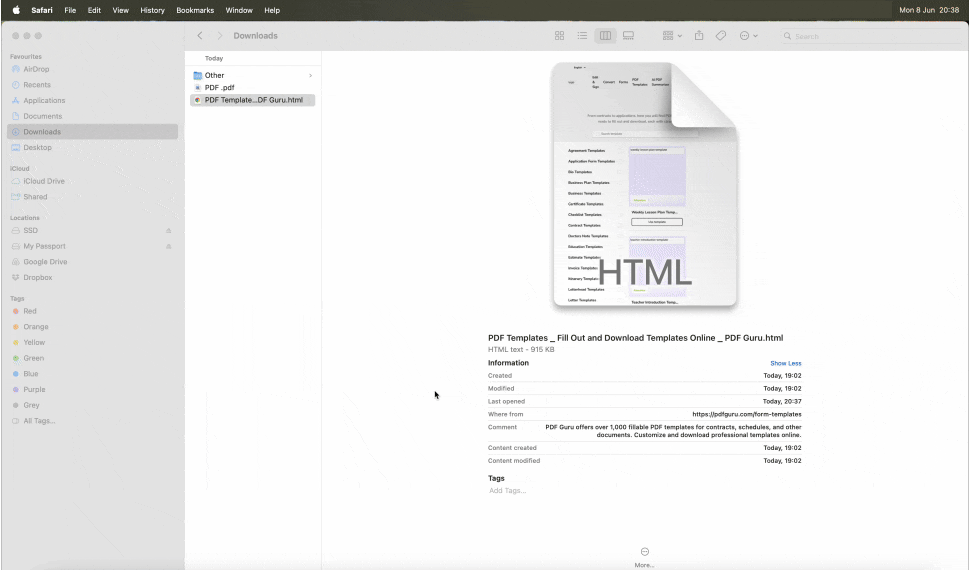Go forward with the right chevron

click(x=220, y=36)
